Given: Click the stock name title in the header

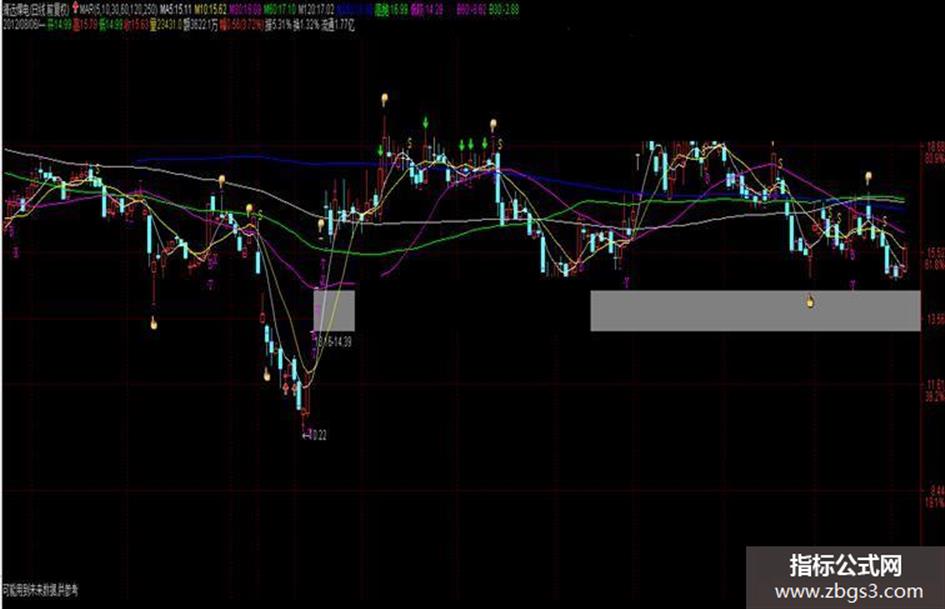Looking at the screenshot, I should 35,9.
